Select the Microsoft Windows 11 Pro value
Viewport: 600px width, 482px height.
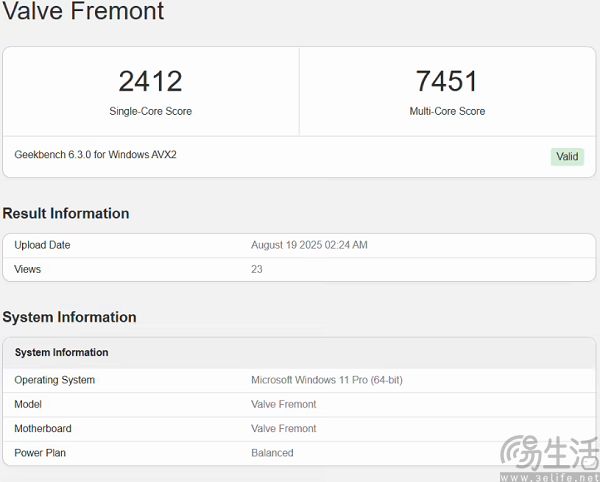coord(327,380)
